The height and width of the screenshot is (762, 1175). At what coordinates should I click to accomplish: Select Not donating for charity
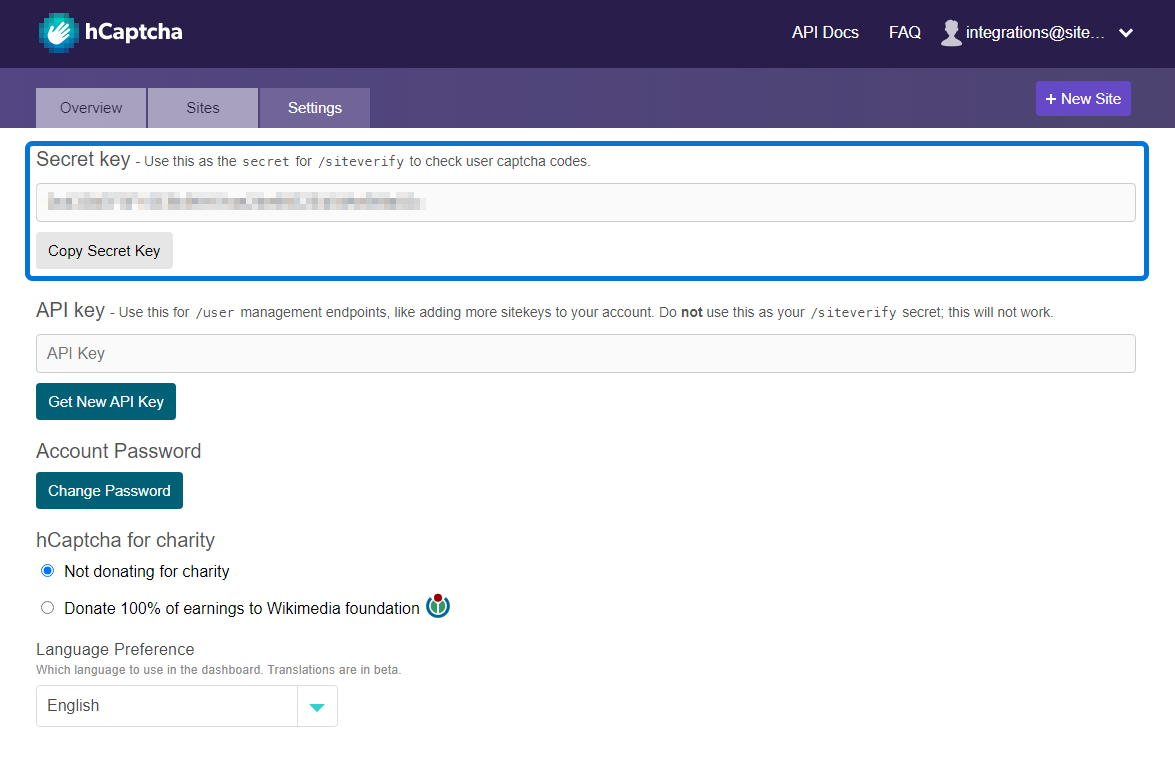47,571
